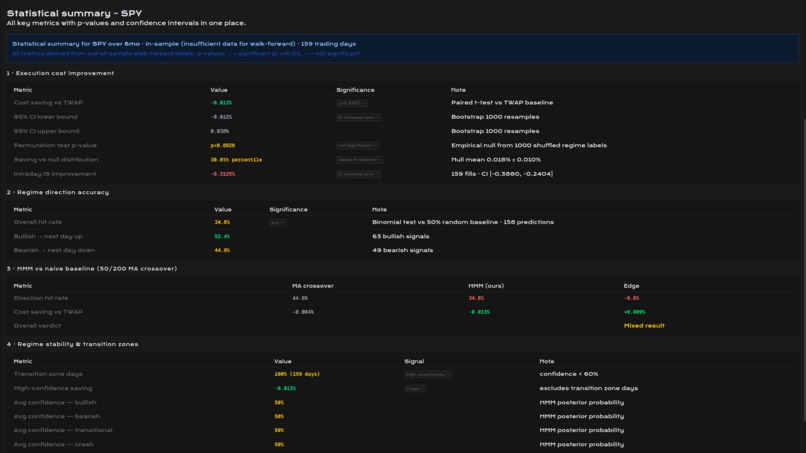Select the blue summary banner about 159 trading days
806x453 pixels.
pos(402,48)
